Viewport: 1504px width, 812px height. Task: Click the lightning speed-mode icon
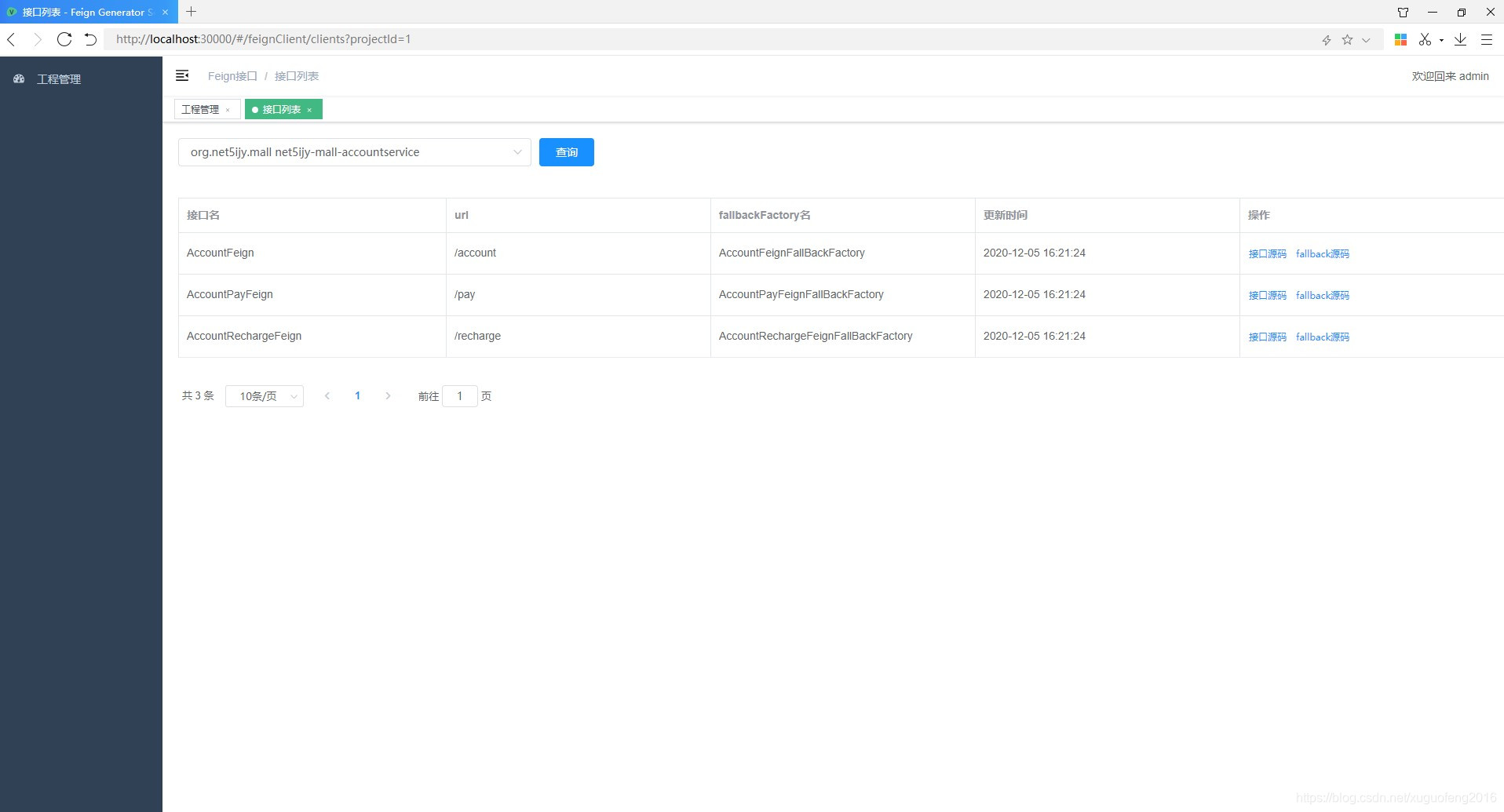point(1327,40)
